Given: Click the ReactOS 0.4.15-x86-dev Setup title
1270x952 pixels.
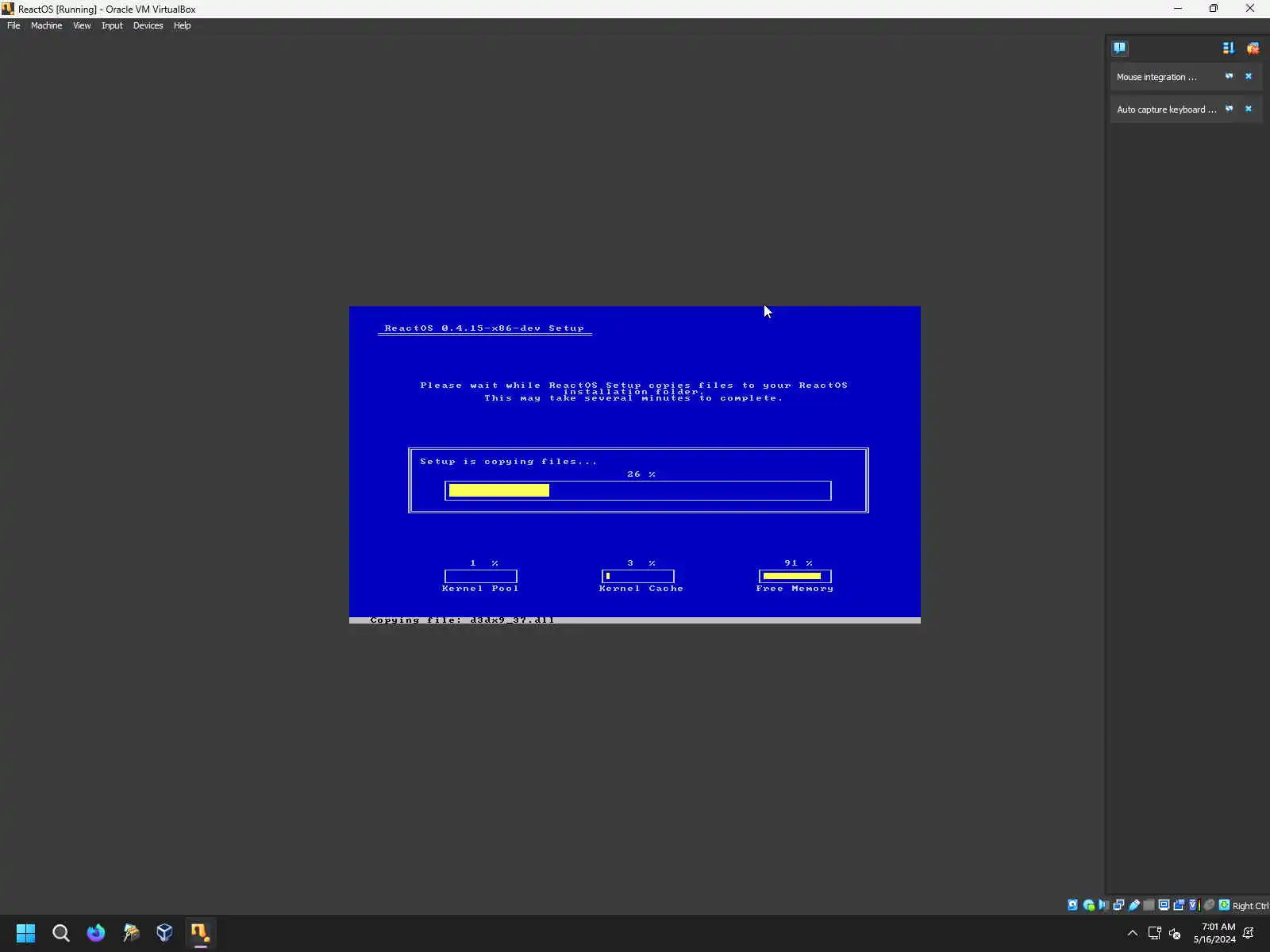Looking at the screenshot, I should [x=484, y=328].
